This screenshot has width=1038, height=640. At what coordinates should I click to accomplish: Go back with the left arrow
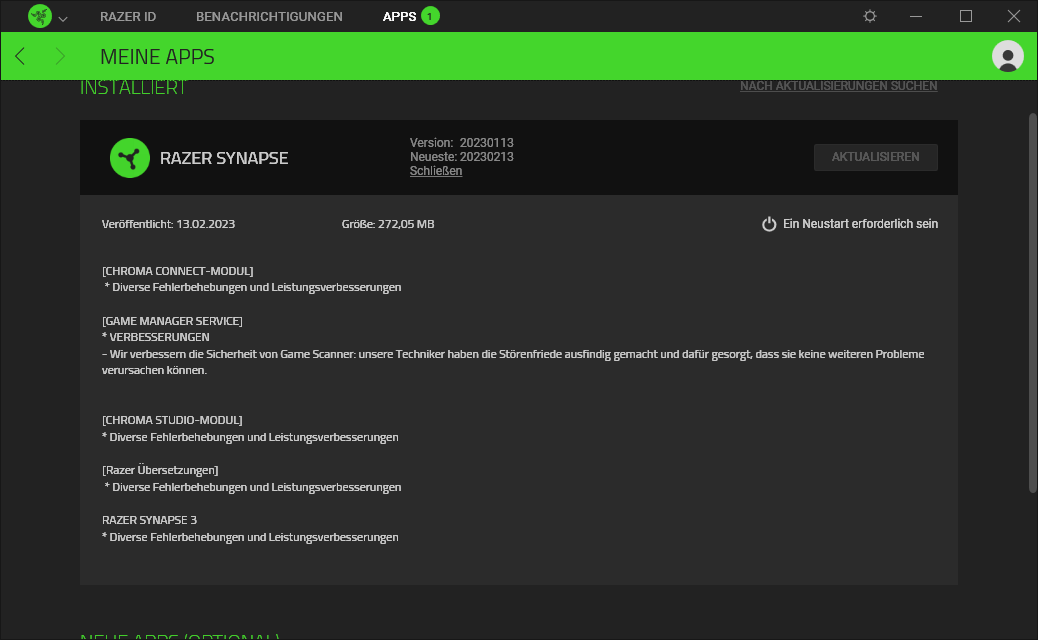tap(20, 56)
